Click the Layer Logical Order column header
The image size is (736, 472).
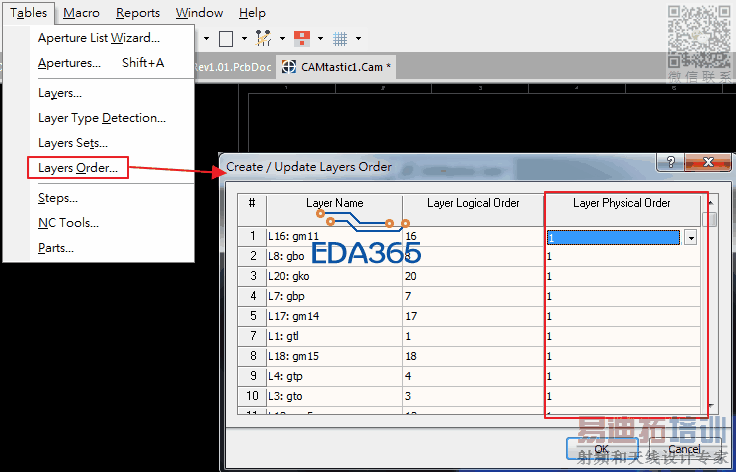pos(473,209)
